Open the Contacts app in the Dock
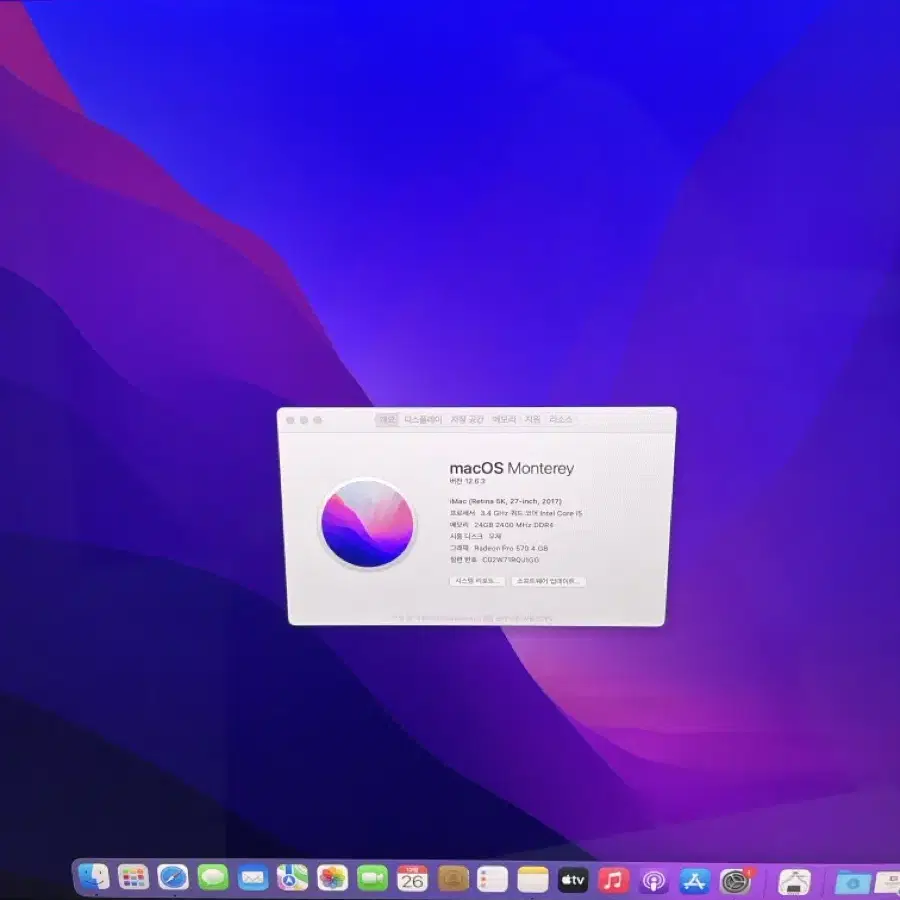 click(453, 879)
